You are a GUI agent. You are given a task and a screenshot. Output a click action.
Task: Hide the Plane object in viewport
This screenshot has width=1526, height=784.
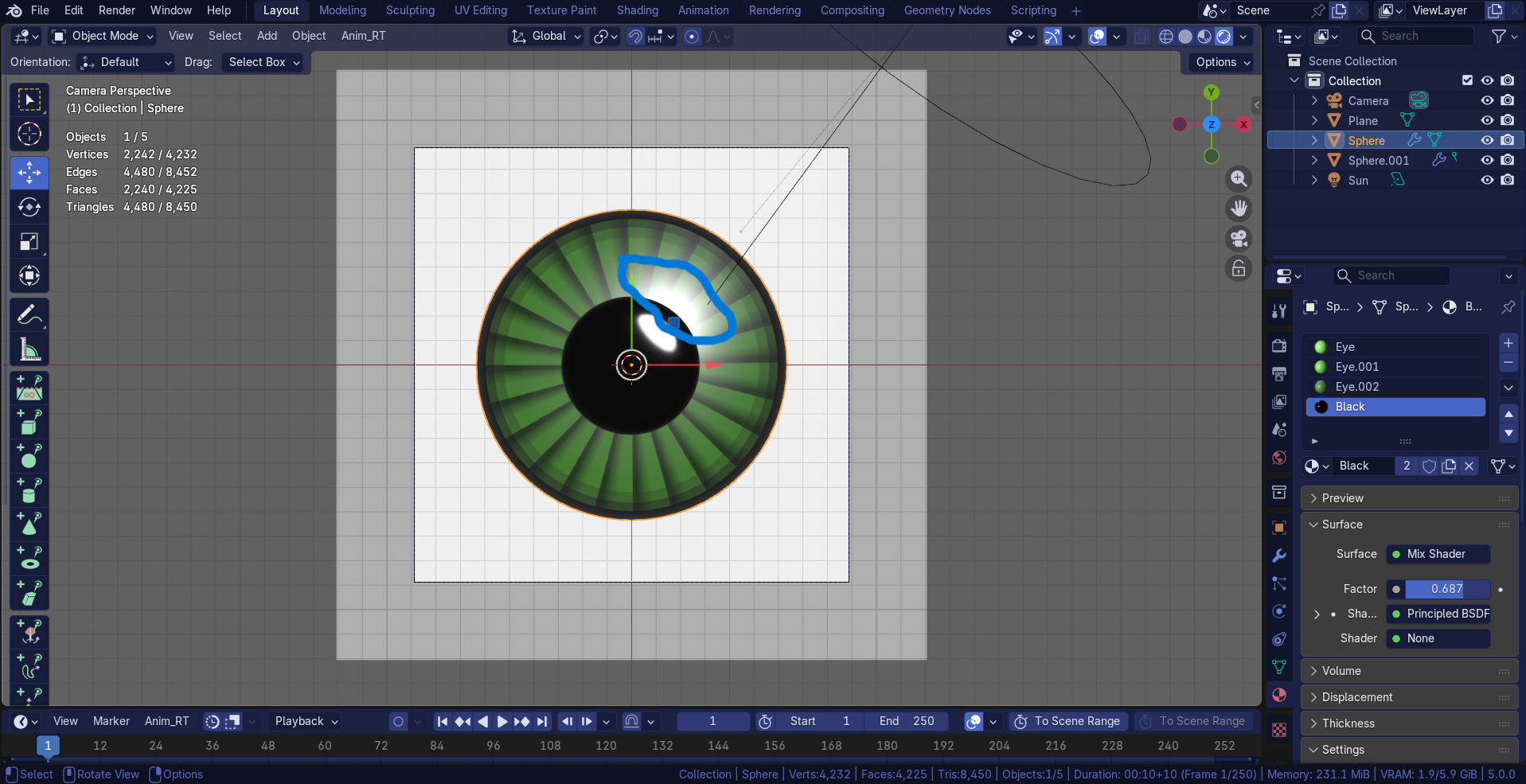[x=1487, y=120]
